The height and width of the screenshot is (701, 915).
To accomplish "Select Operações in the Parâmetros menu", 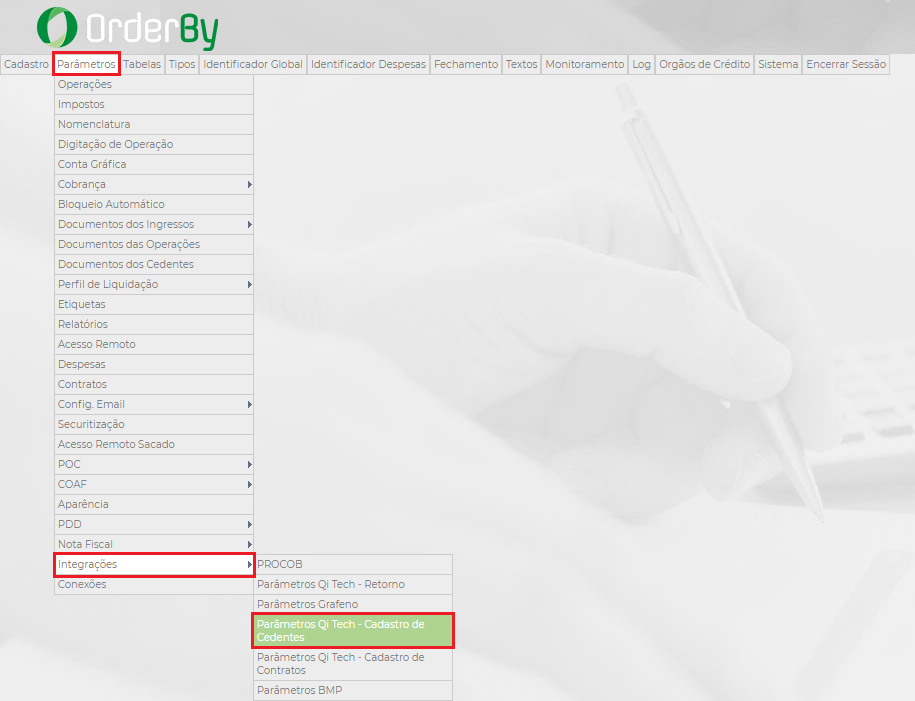I will (153, 85).
